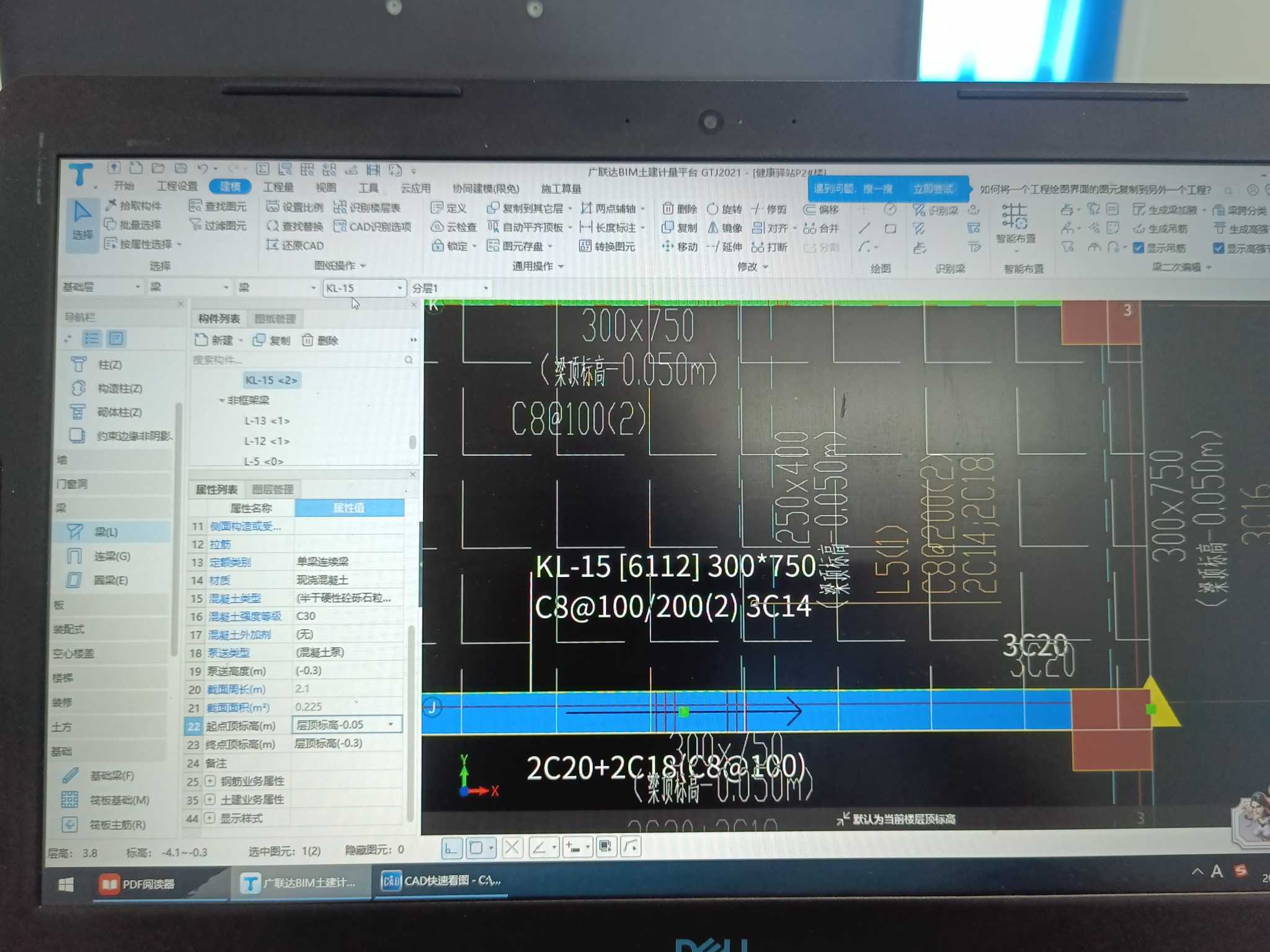The width and height of the screenshot is (1270, 952).
Task: Click 复制 in component list
Action: (272, 340)
